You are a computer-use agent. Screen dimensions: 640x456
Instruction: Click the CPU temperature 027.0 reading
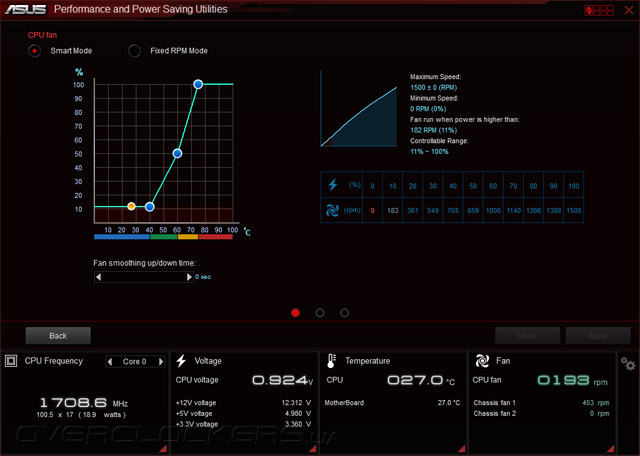[x=421, y=380]
